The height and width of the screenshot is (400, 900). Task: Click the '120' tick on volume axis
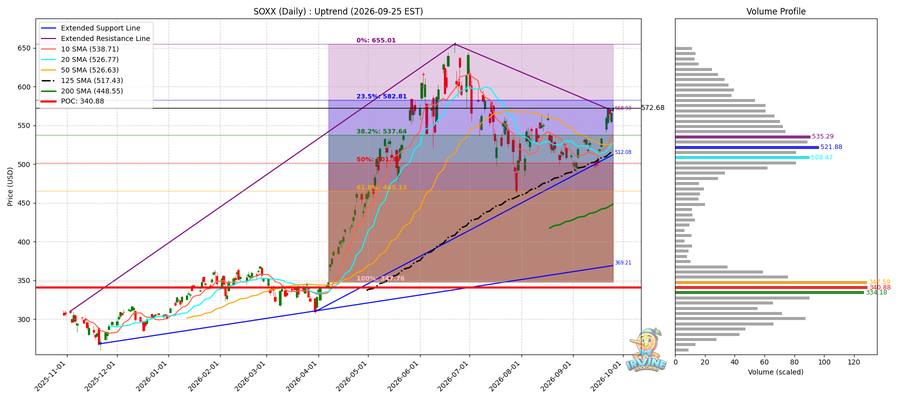[854, 362]
